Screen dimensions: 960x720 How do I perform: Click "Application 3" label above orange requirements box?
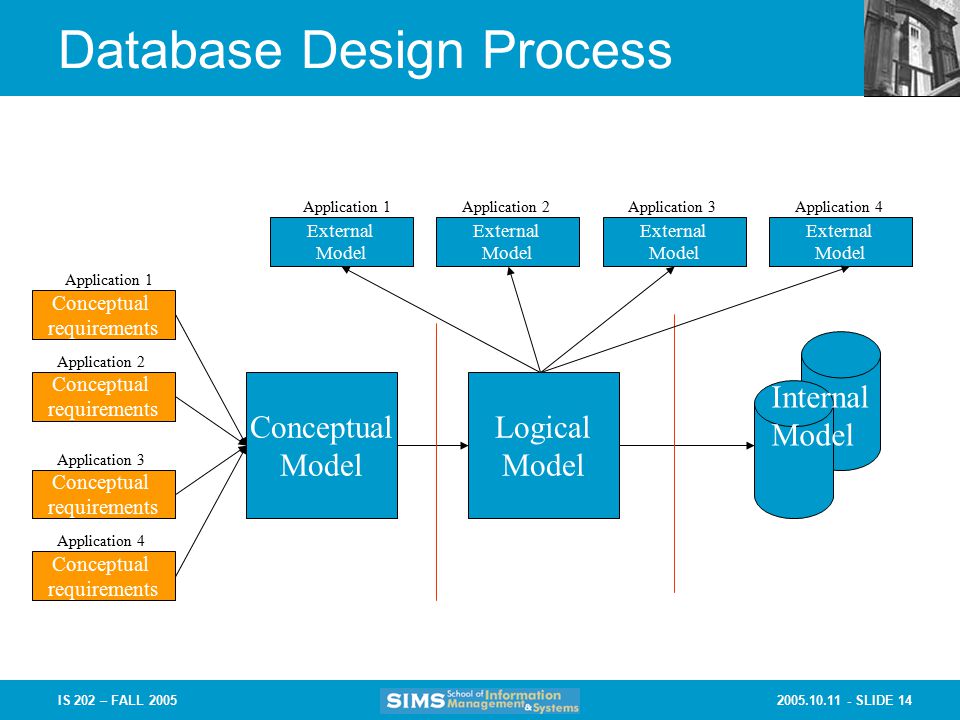101,460
